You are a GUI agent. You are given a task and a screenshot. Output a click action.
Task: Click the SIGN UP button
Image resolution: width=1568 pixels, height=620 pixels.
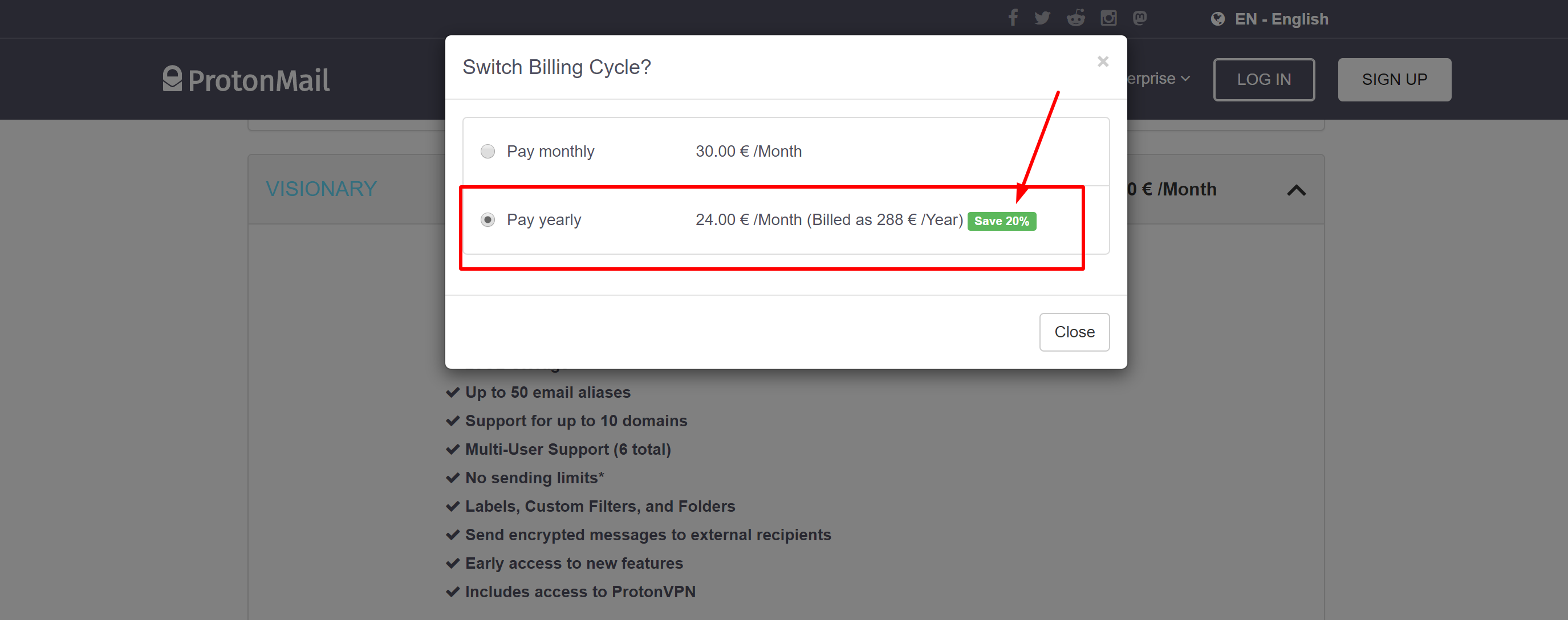(1394, 80)
